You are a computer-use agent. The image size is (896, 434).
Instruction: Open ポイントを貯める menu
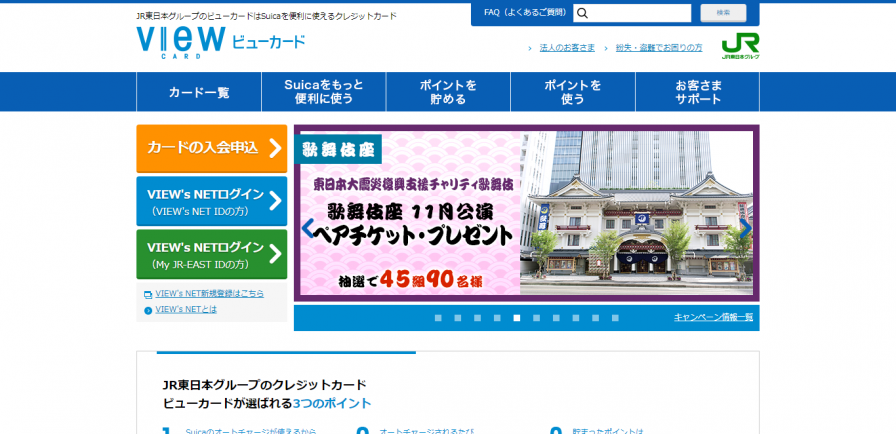pyautogui.click(x=448, y=92)
